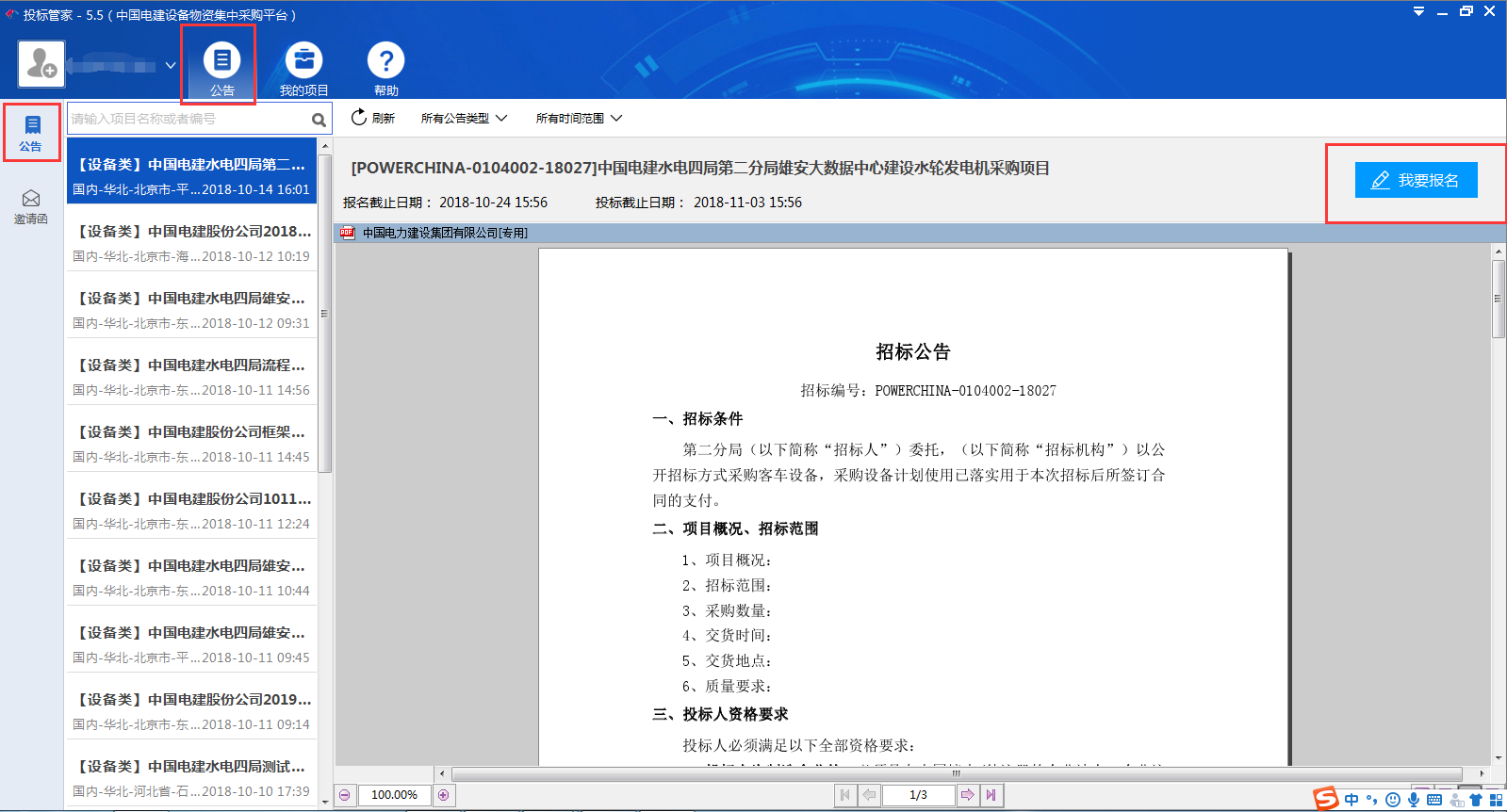Viewport: 1507px width, 812px height.
Task: Select 邀请函 in the left sidebar
Action: tap(31, 206)
